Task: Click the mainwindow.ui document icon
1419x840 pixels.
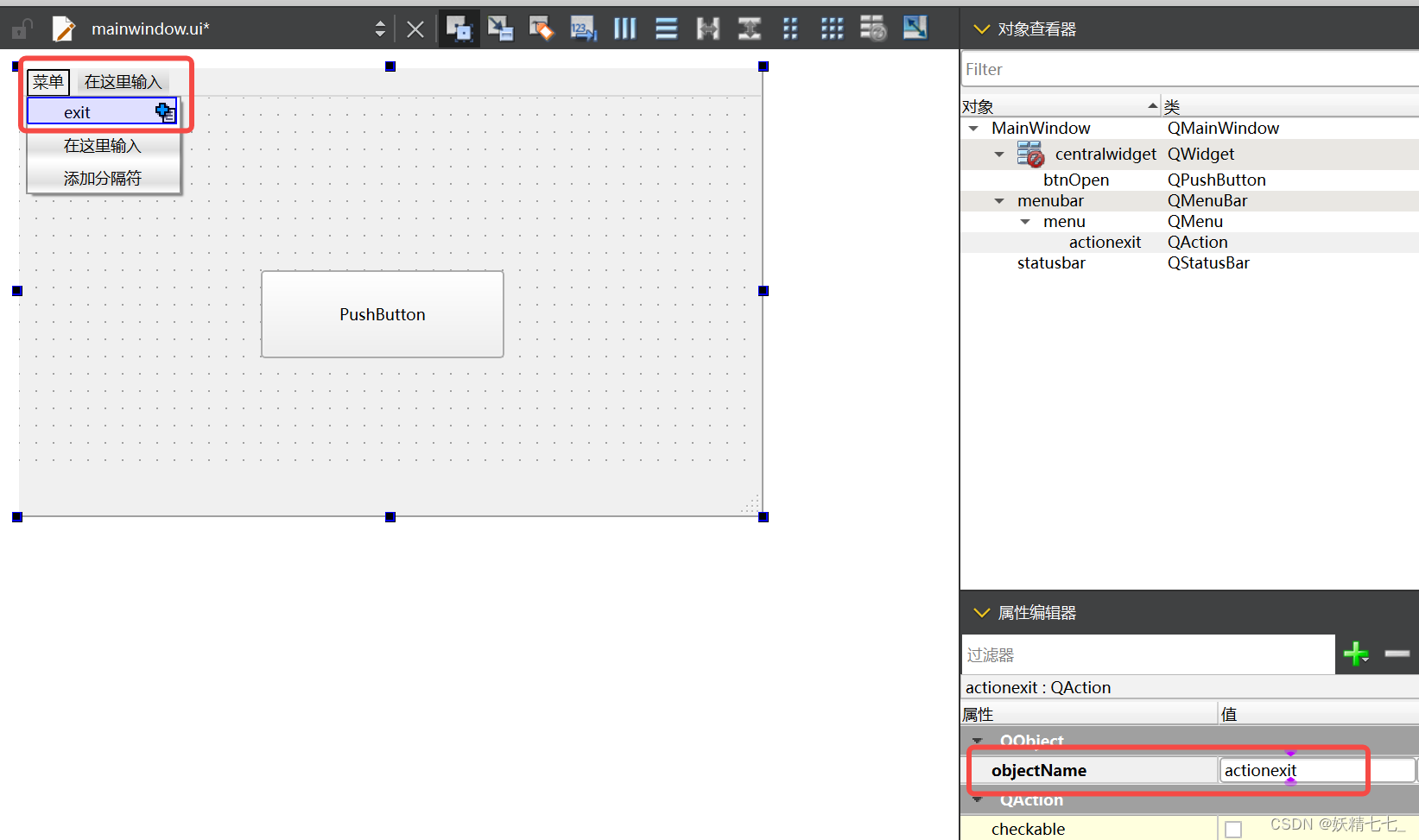Action: tap(63, 29)
